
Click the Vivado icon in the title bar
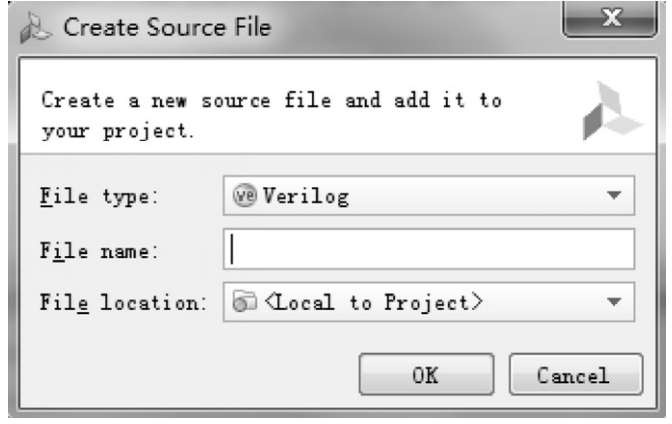point(36,28)
